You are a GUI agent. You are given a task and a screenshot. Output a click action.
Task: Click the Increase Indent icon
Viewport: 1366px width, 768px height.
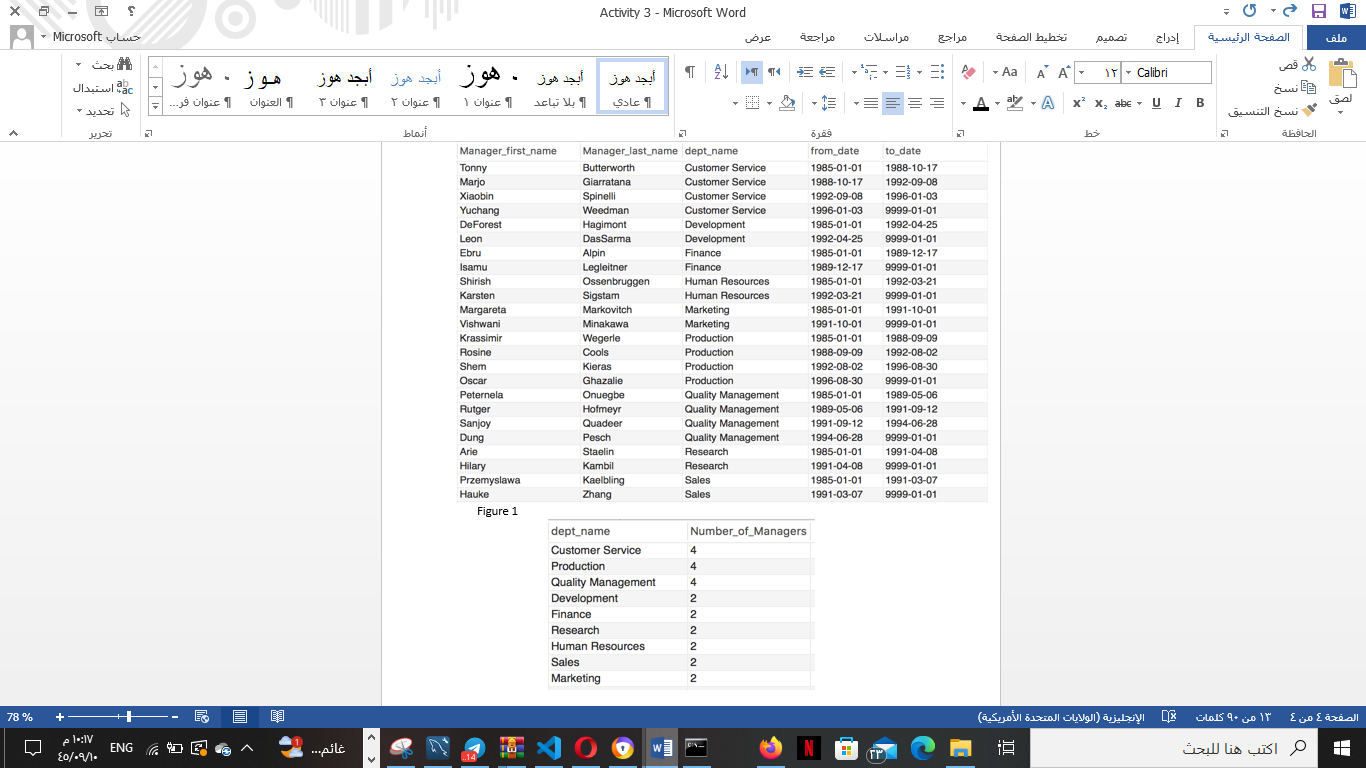[x=804, y=71]
